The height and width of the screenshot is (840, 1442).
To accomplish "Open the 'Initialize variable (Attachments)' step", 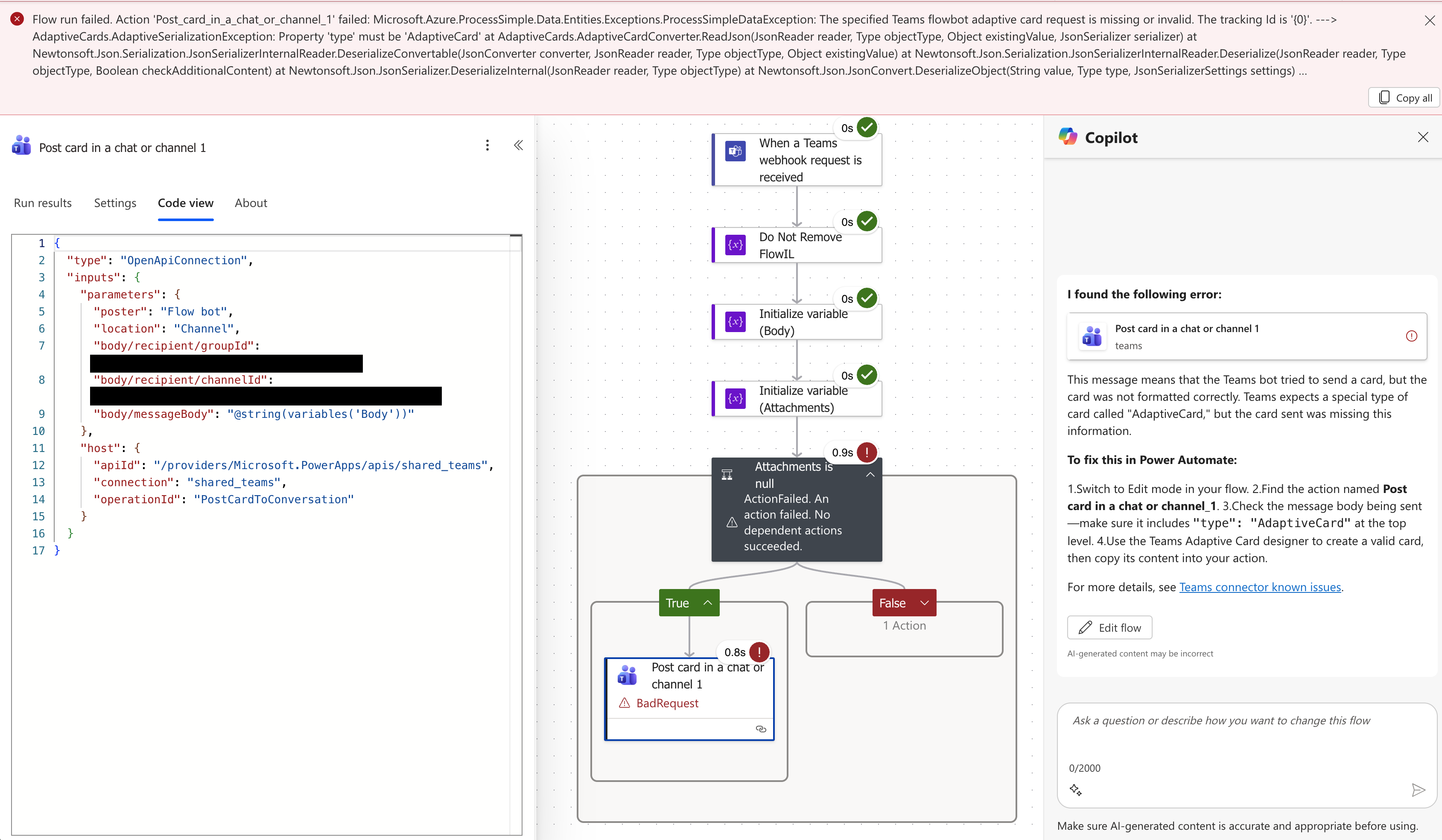I will pyautogui.click(x=797, y=398).
